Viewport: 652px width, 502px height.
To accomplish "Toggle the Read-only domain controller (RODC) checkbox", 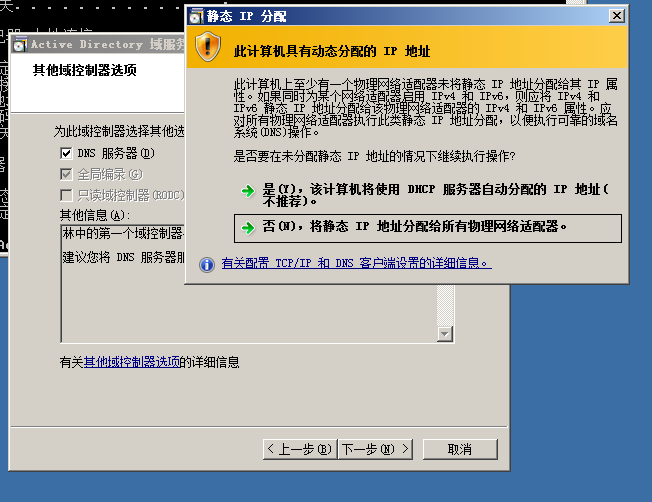I will coord(66,195).
